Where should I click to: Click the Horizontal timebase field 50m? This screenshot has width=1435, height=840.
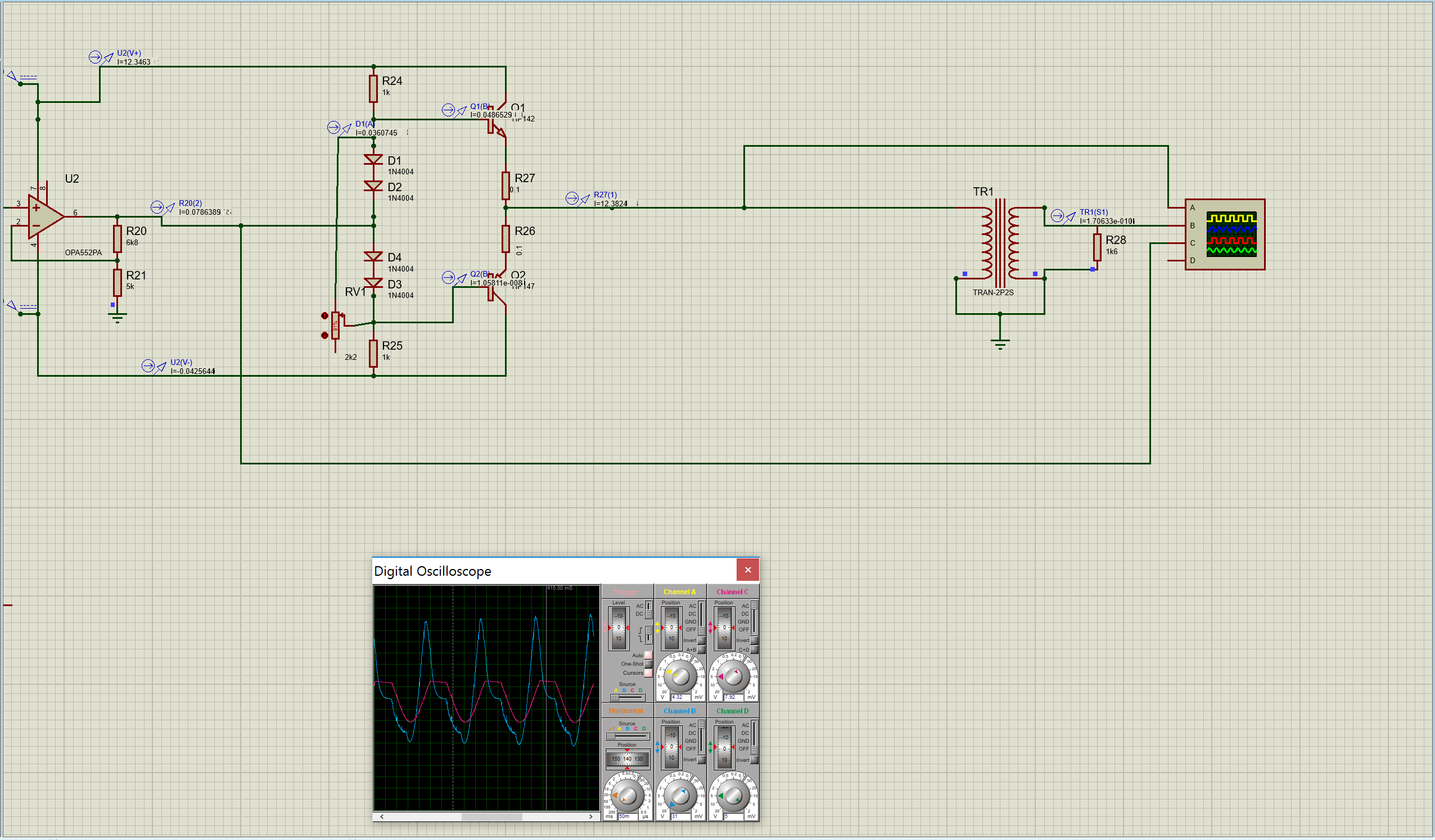628,816
